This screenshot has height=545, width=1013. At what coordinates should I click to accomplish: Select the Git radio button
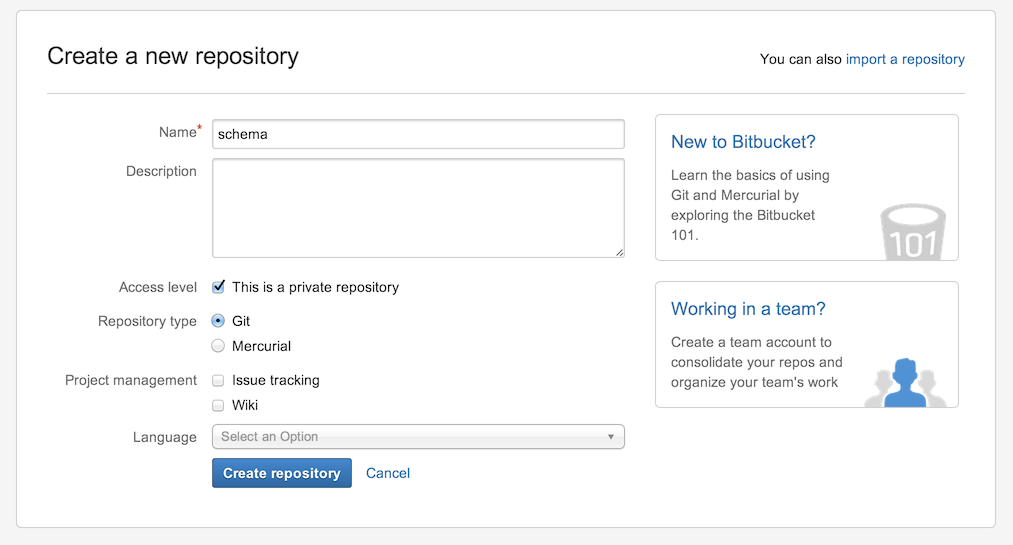(218, 321)
